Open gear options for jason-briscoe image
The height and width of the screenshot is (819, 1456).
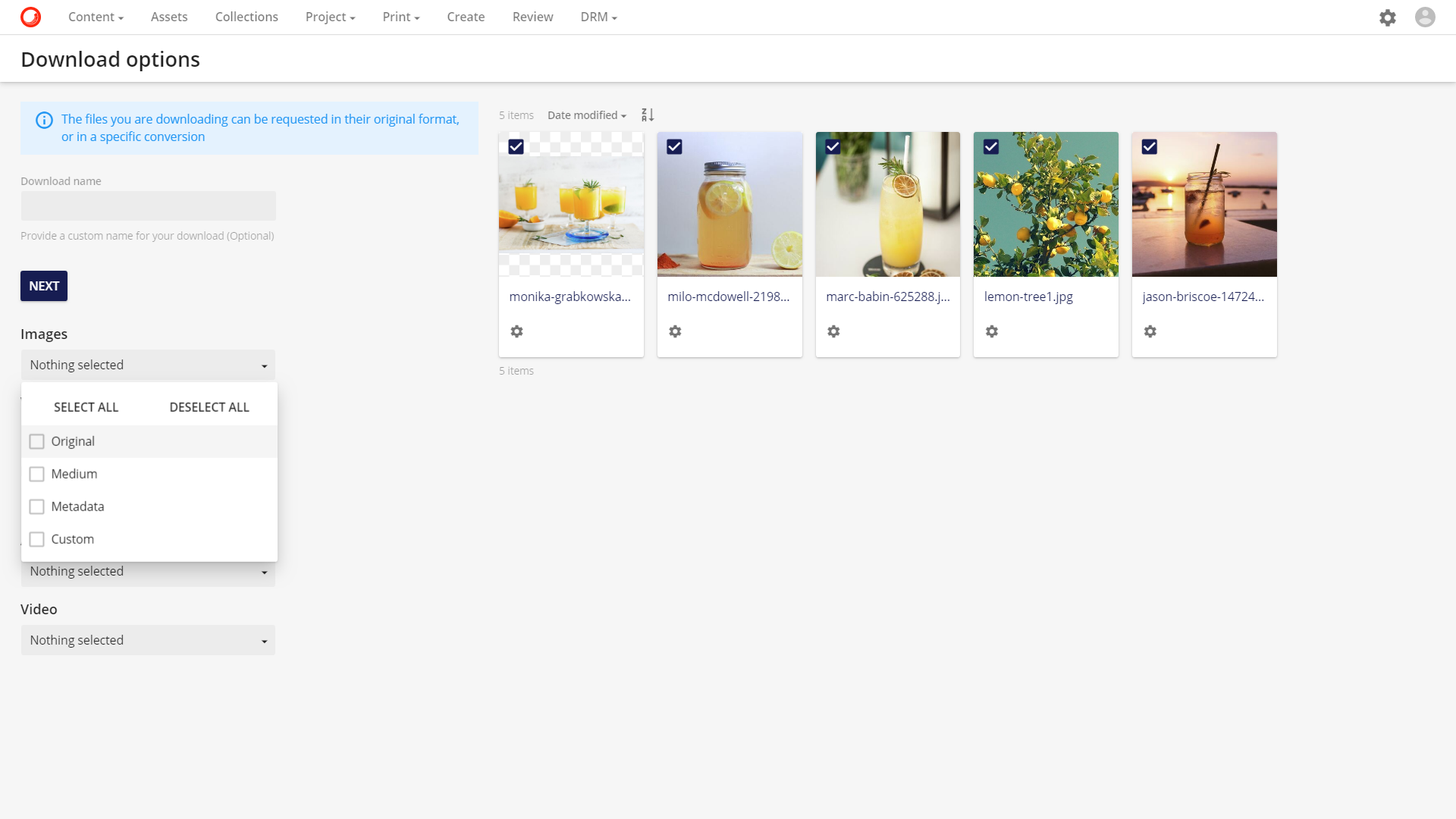(1150, 331)
